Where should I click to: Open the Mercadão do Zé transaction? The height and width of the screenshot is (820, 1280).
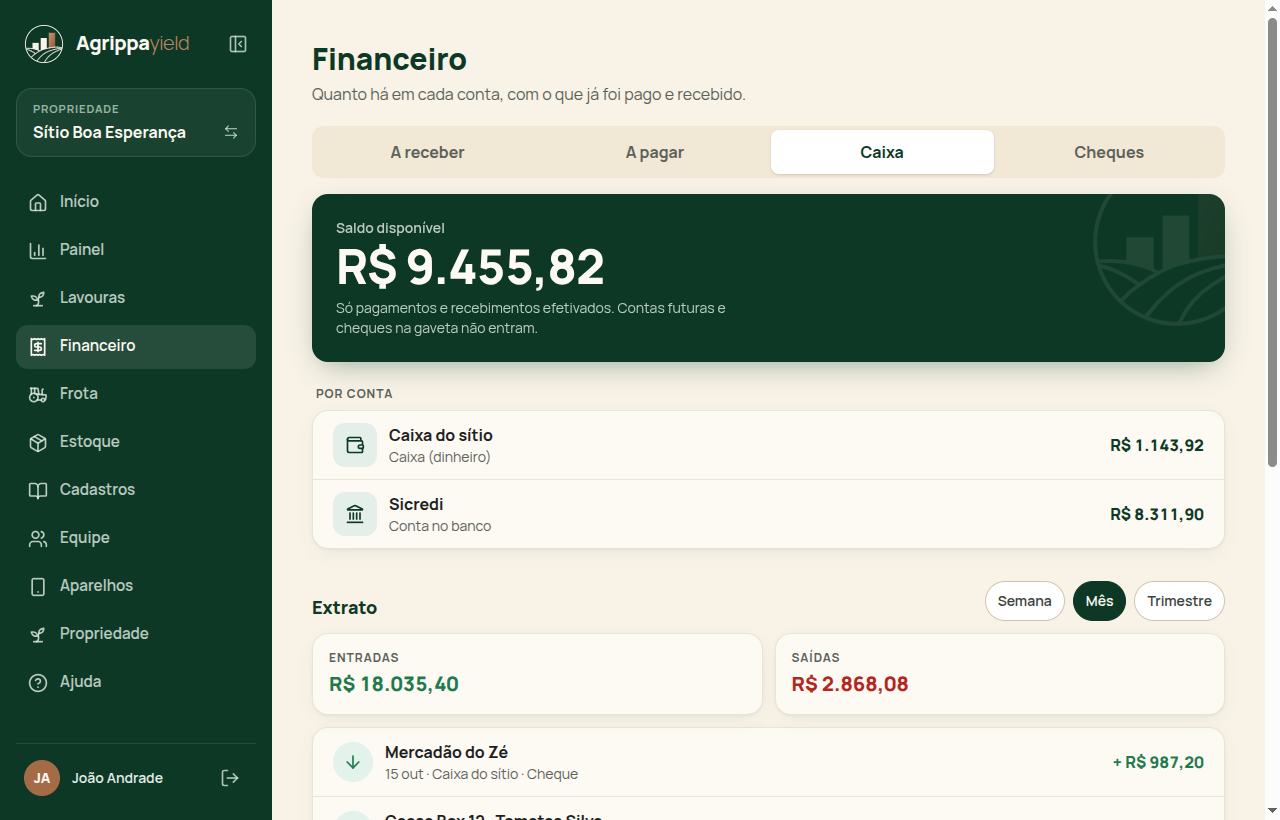click(768, 762)
